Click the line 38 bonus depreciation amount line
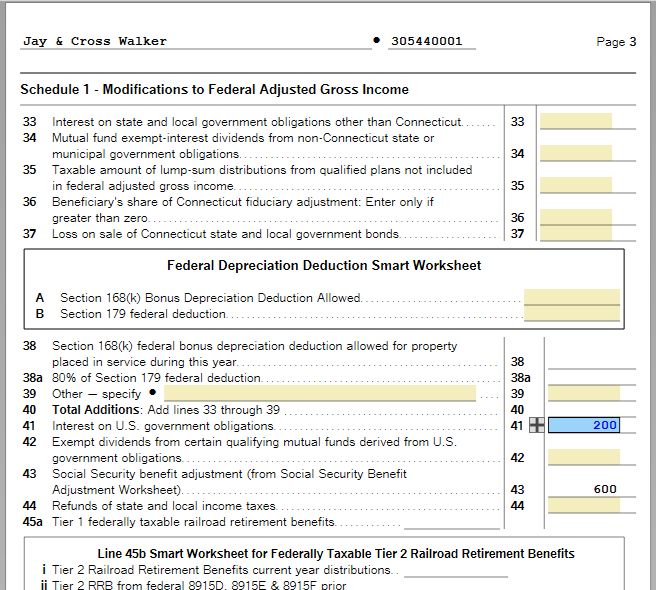 click(x=592, y=361)
